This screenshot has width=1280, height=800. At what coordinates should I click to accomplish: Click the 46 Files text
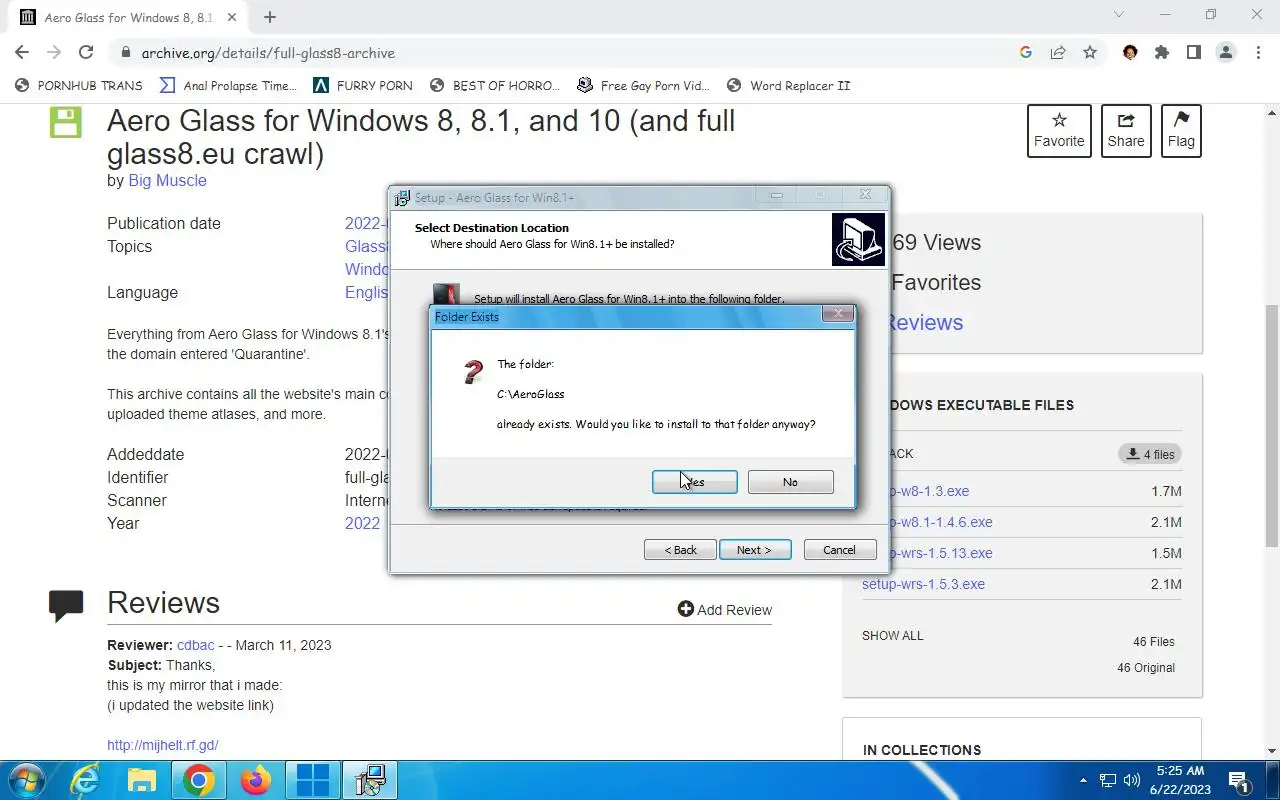pos(1154,642)
